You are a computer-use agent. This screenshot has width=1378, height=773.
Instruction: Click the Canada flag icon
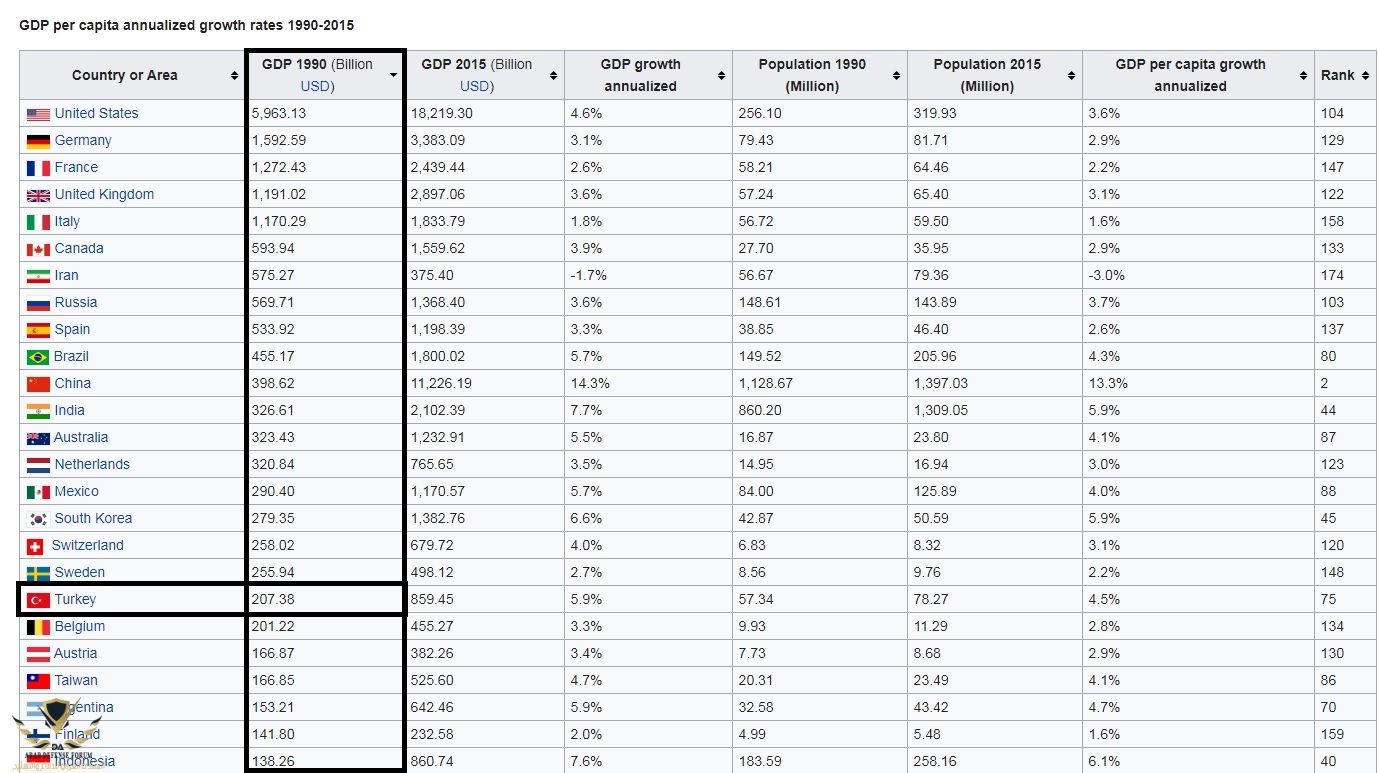[x=38, y=249]
